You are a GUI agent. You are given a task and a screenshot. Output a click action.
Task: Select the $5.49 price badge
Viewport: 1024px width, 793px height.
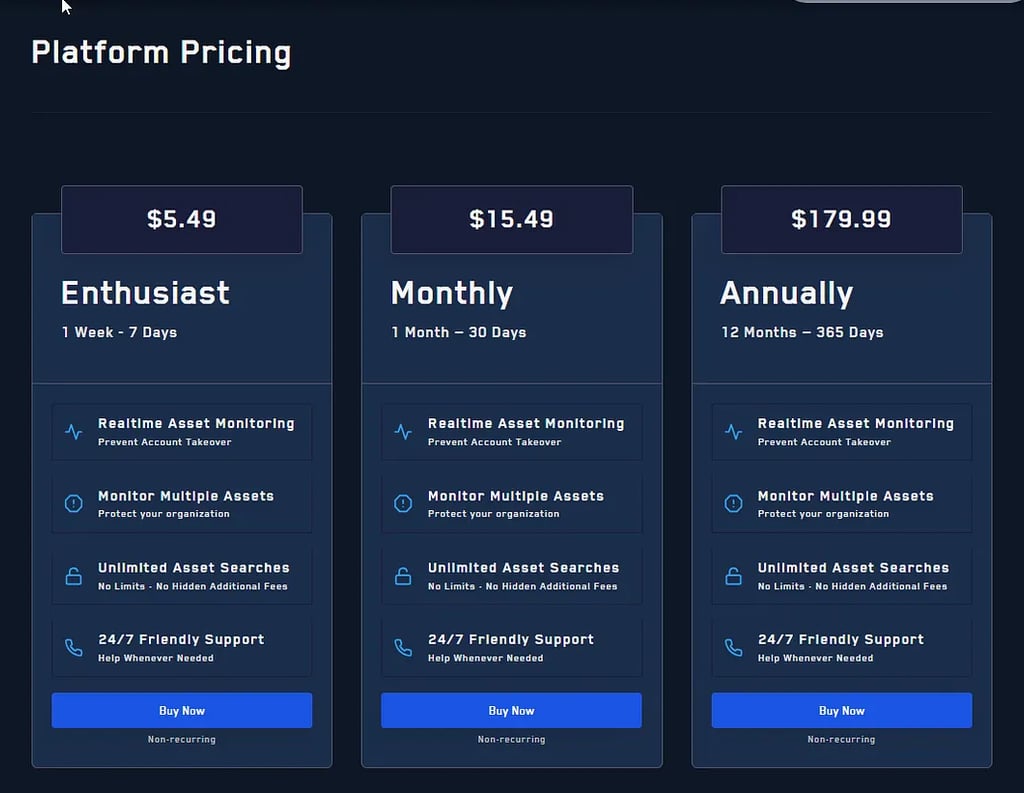click(182, 219)
